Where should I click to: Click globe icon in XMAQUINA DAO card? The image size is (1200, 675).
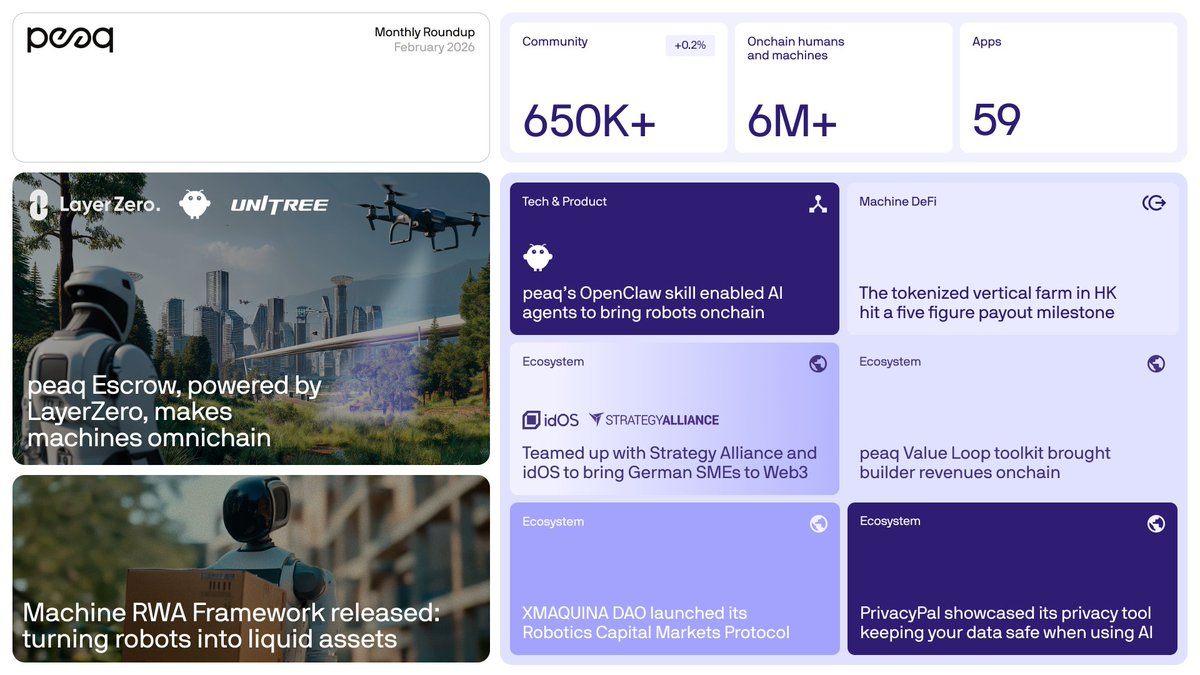818,524
